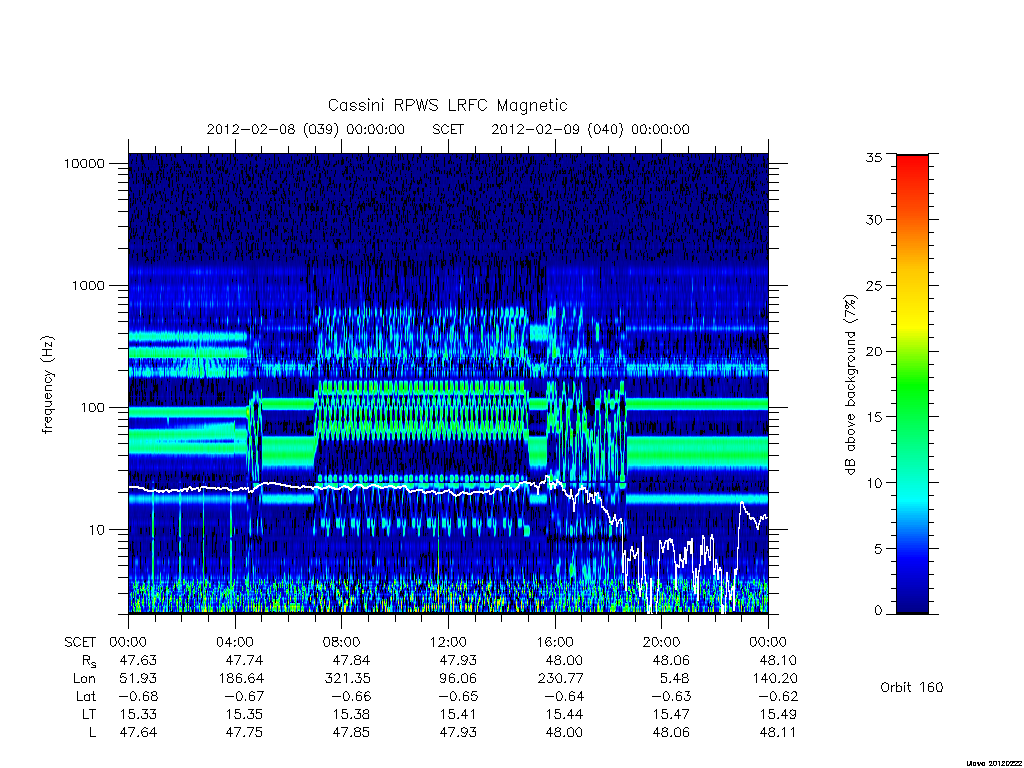This screenshot has width=1024, height=768.
Task: Click the LT value 15.49
Action: point(778,714)
